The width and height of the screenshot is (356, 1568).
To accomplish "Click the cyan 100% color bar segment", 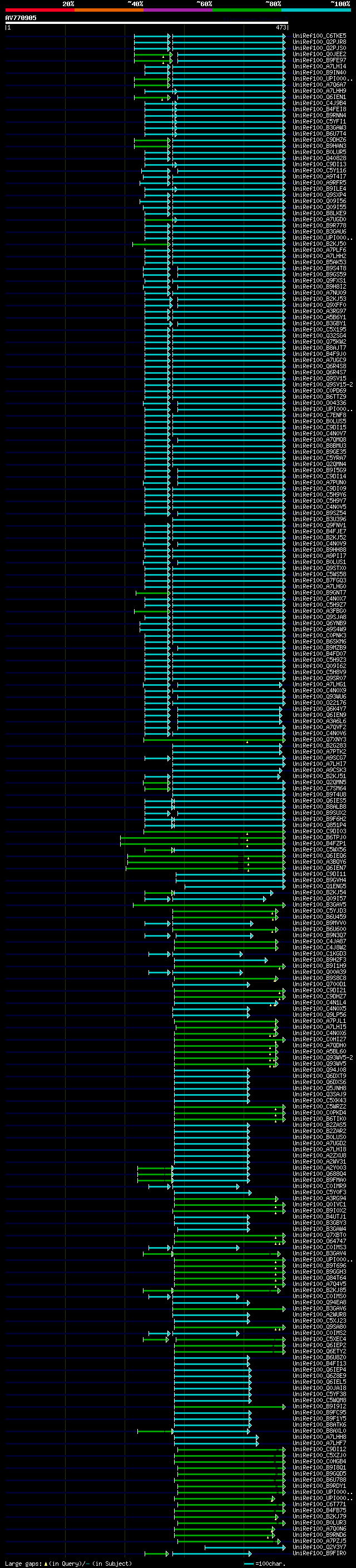I will tap(316, 10).
